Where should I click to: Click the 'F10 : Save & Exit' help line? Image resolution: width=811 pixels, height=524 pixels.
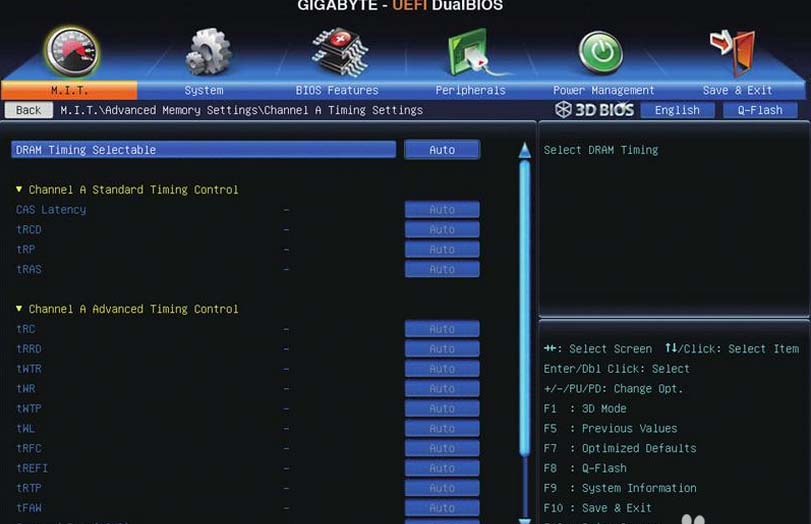pos(597,508)
